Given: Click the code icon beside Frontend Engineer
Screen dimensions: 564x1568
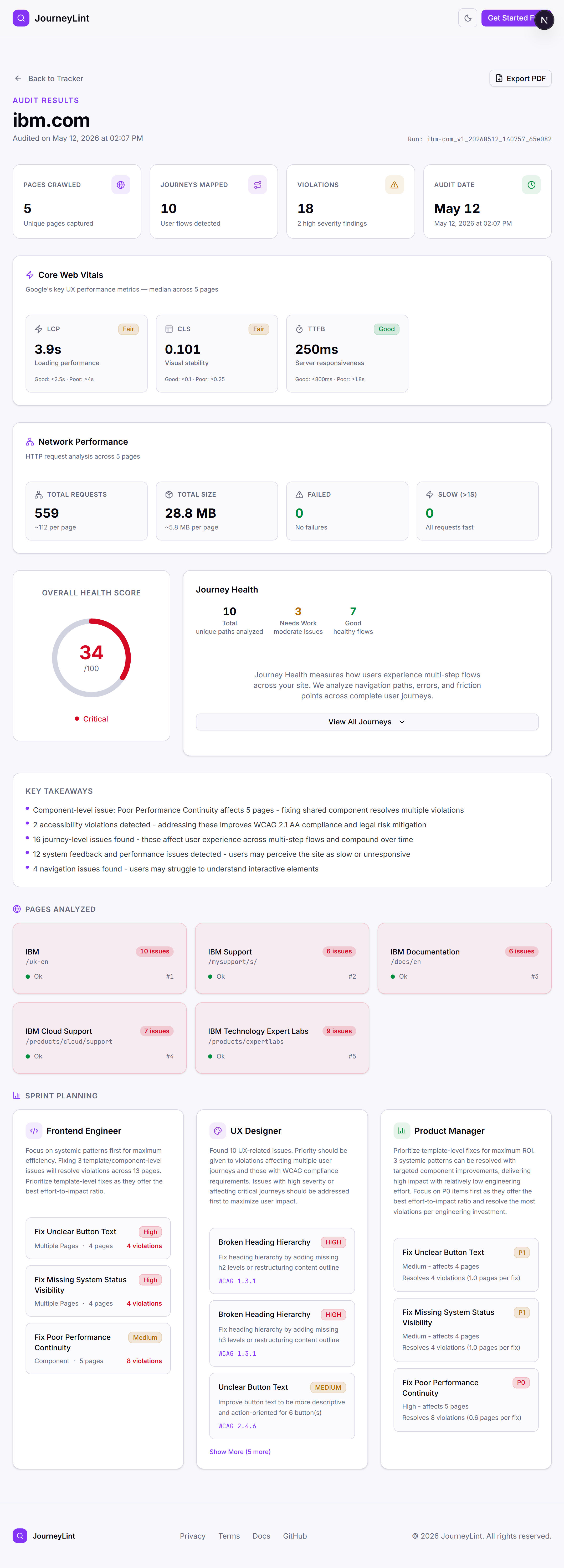Looking at the screenshot, I should pos(34,1131).
